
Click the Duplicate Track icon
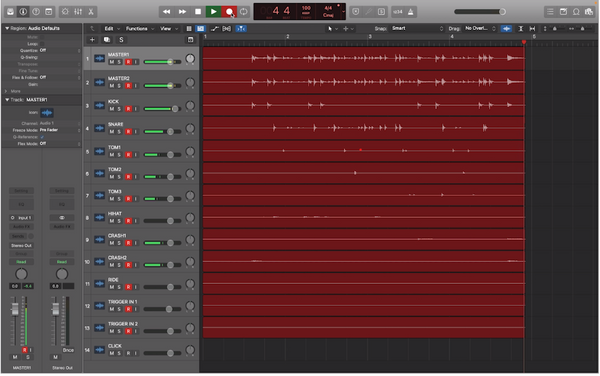(x=107, y=40)
